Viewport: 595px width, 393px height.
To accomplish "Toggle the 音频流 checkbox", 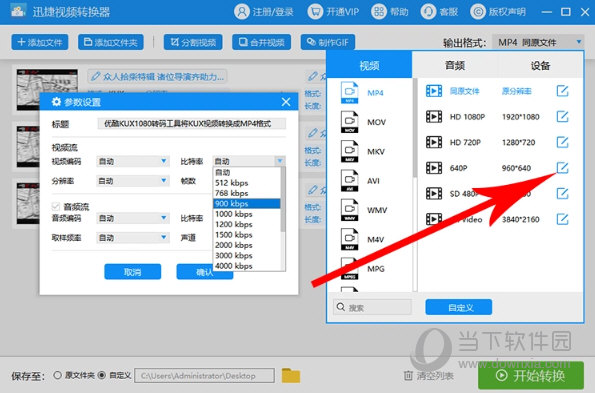I will 56,206.
